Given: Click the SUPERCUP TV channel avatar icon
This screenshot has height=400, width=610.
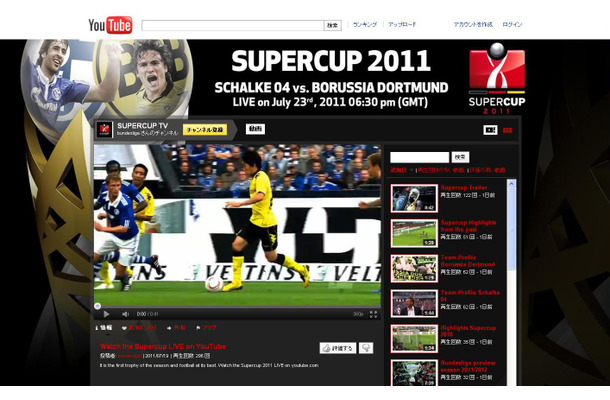Looking at the screenshot, I should [x=104, y=129].
